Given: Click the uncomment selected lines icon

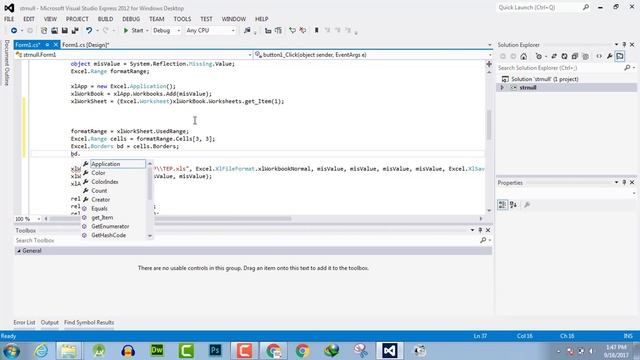Looking at the screenshot, I should (x=303, y=31).
